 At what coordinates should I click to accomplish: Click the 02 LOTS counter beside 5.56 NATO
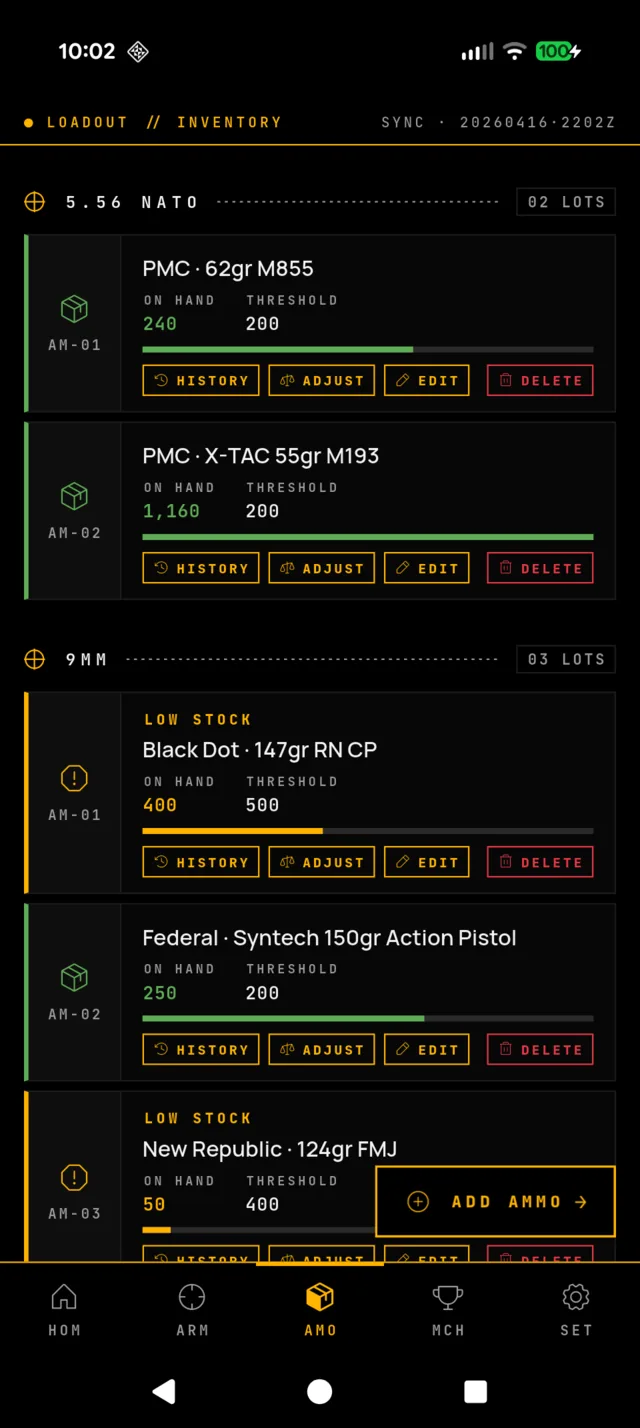pyautogui.click(x=565, y=201)
